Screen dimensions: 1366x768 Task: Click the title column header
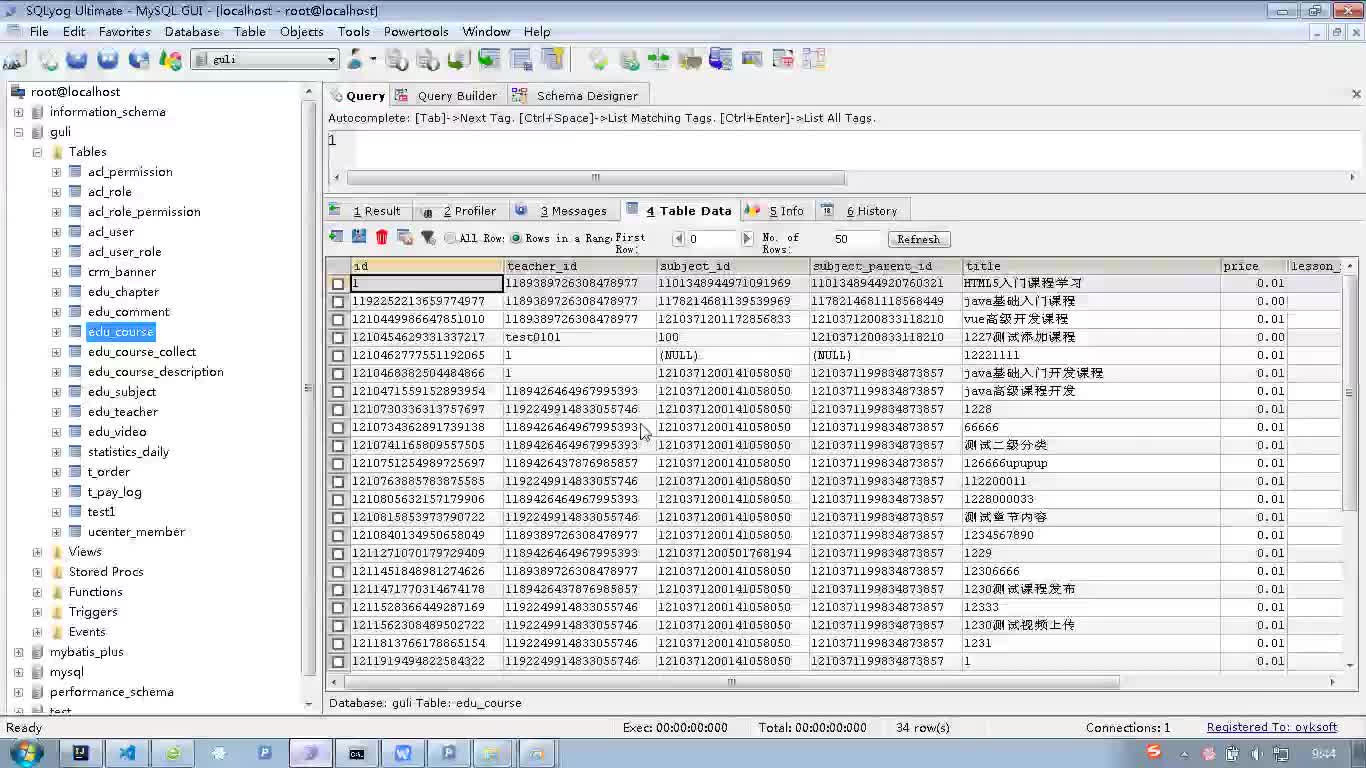click(1091, 266)
